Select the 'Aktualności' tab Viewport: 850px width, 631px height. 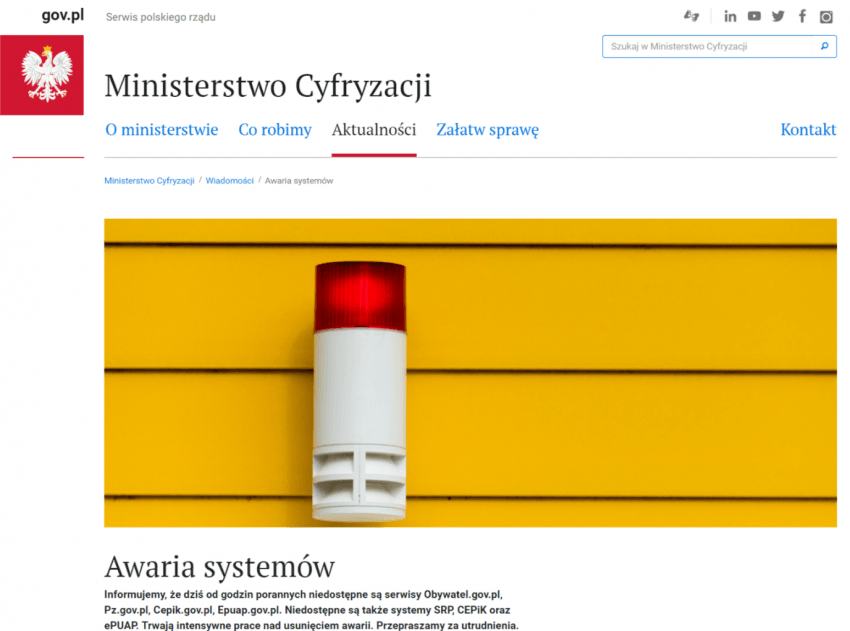(x=374, y=130)
